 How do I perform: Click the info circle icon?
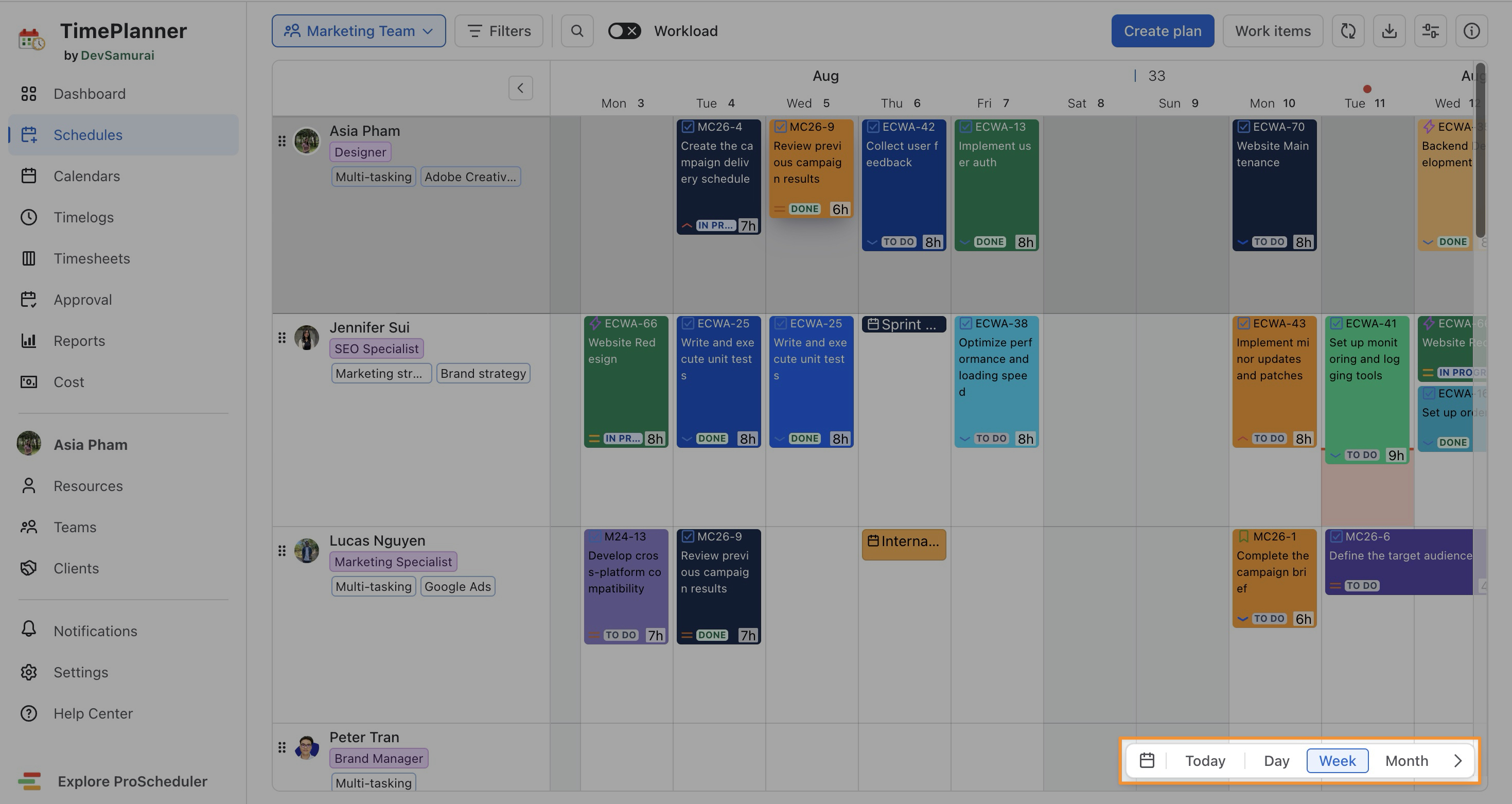[1471, 31]
